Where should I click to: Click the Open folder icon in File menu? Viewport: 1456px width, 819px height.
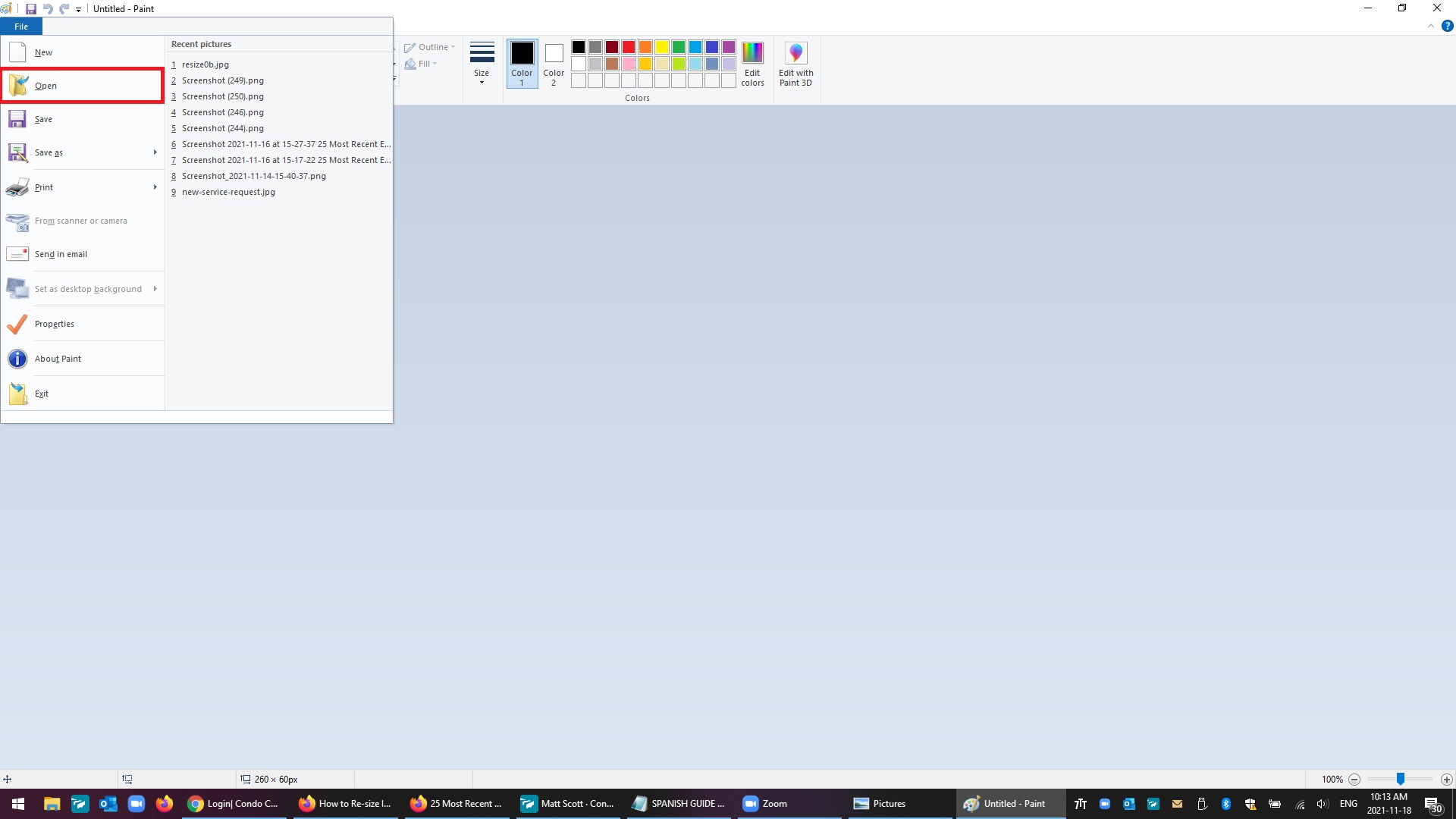pos(17,86)
